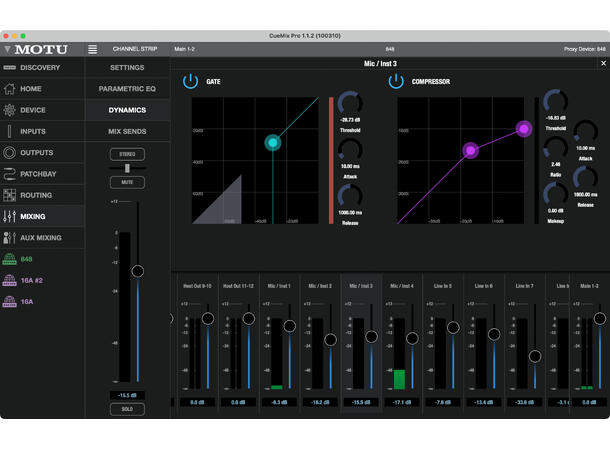The height and width of the screenshot is (450, 610).
Task: Open the hamburger menu beside Channel Strip
Action: click(93, 49)
